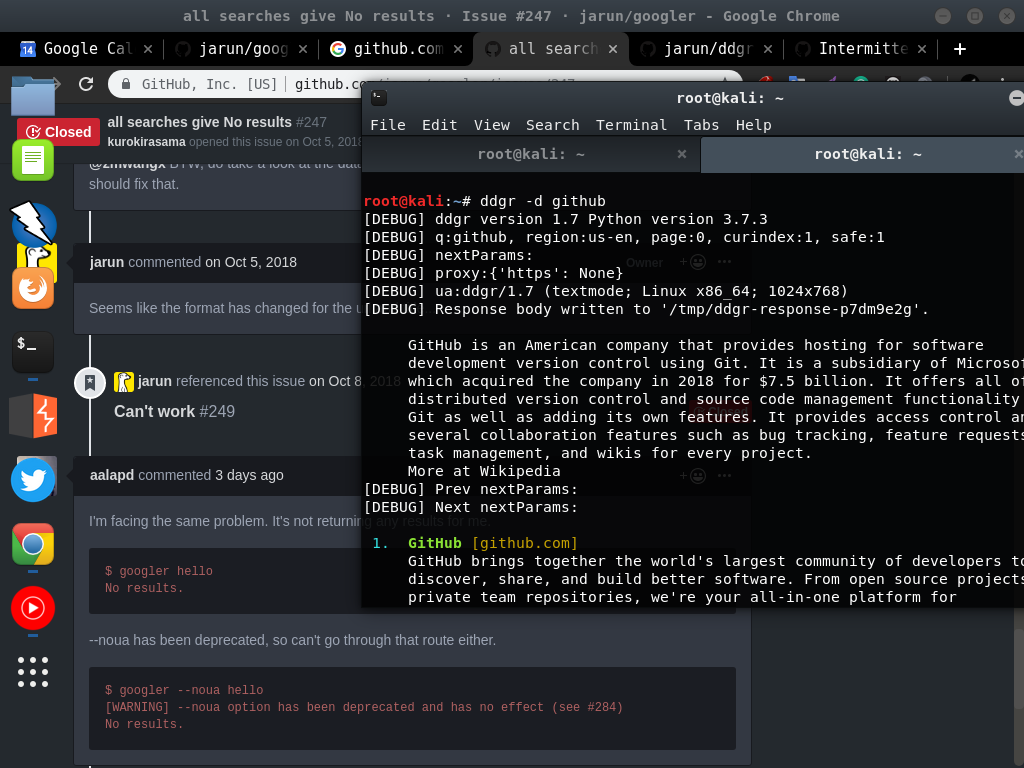
Task: Open jarun profile link on Oct 5 comment
Action: point(106,262)
